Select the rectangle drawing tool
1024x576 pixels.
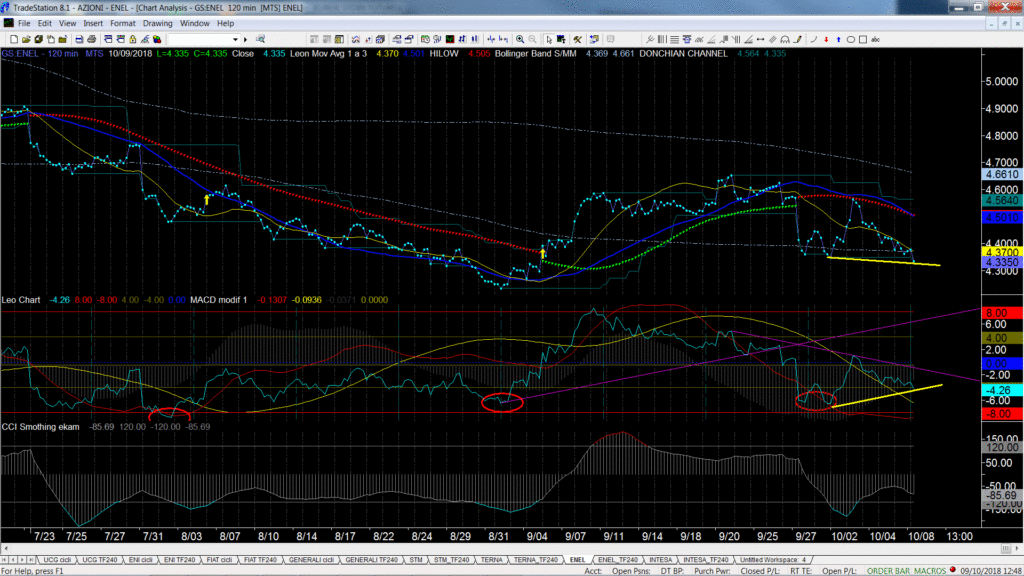[x=863, y=39]
